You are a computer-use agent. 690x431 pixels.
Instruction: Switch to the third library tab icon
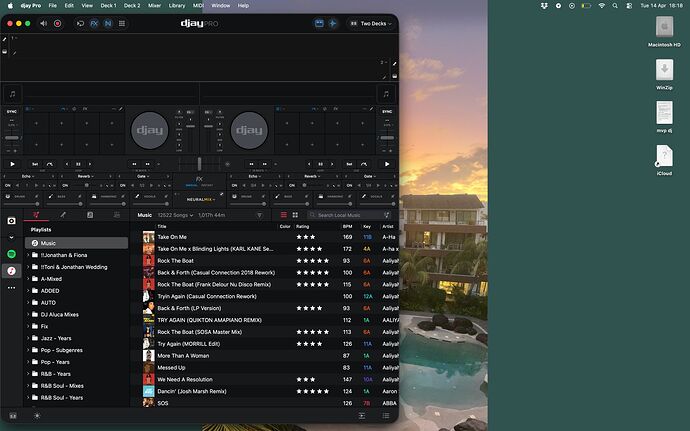tap(90, 215)
